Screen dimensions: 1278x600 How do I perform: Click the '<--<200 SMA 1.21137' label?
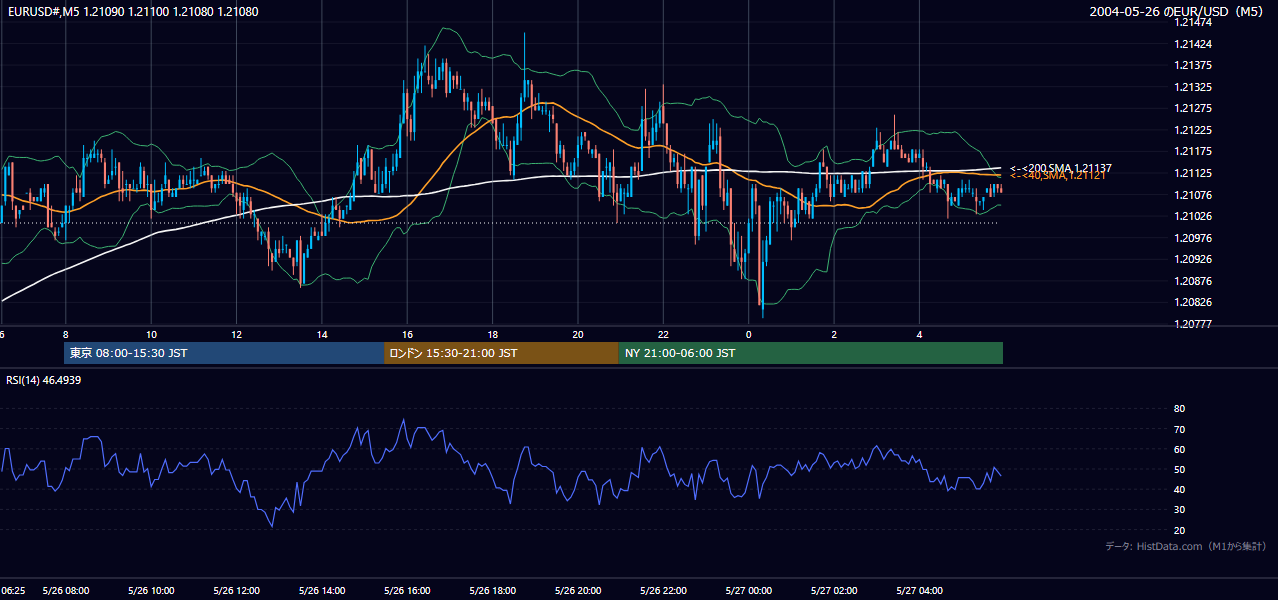click(x=1061, y=168)
